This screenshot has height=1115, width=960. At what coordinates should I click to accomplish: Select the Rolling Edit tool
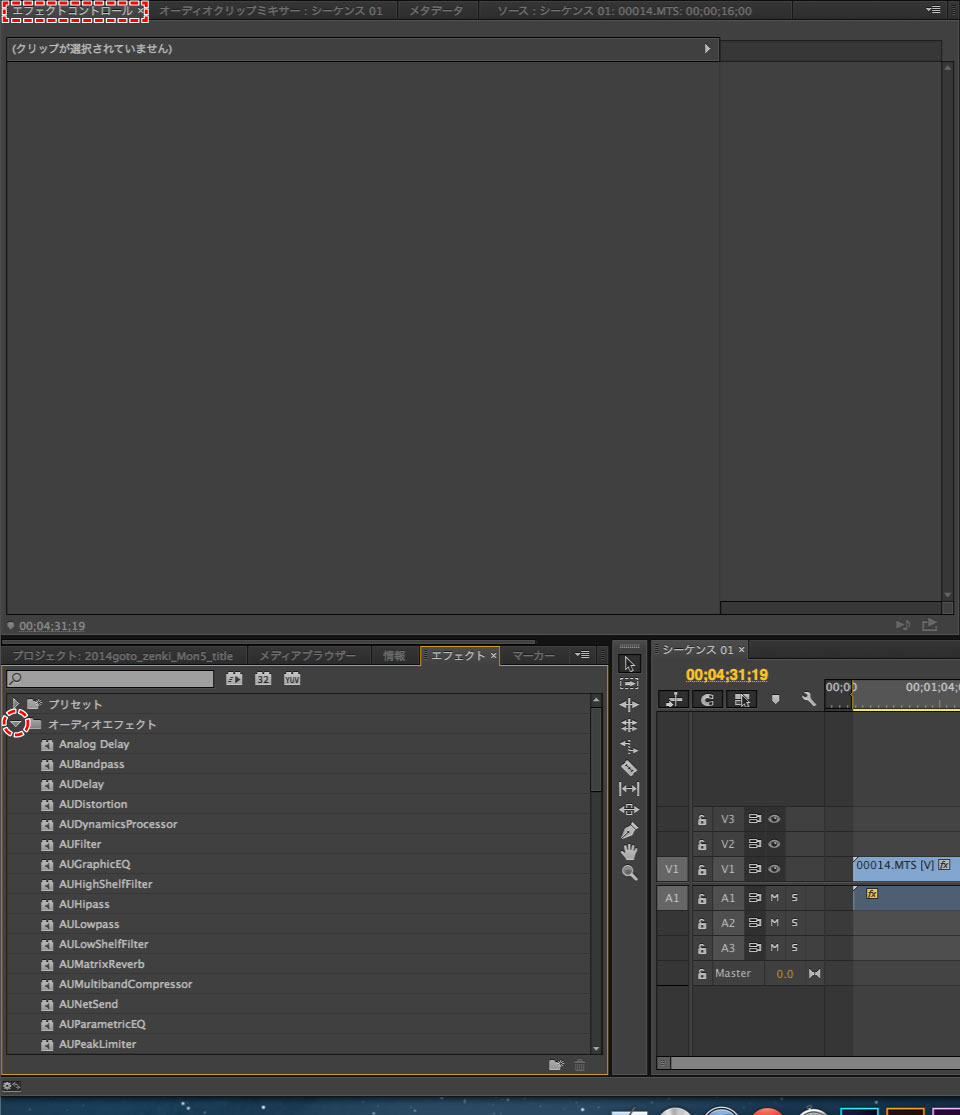click(629, 725)
